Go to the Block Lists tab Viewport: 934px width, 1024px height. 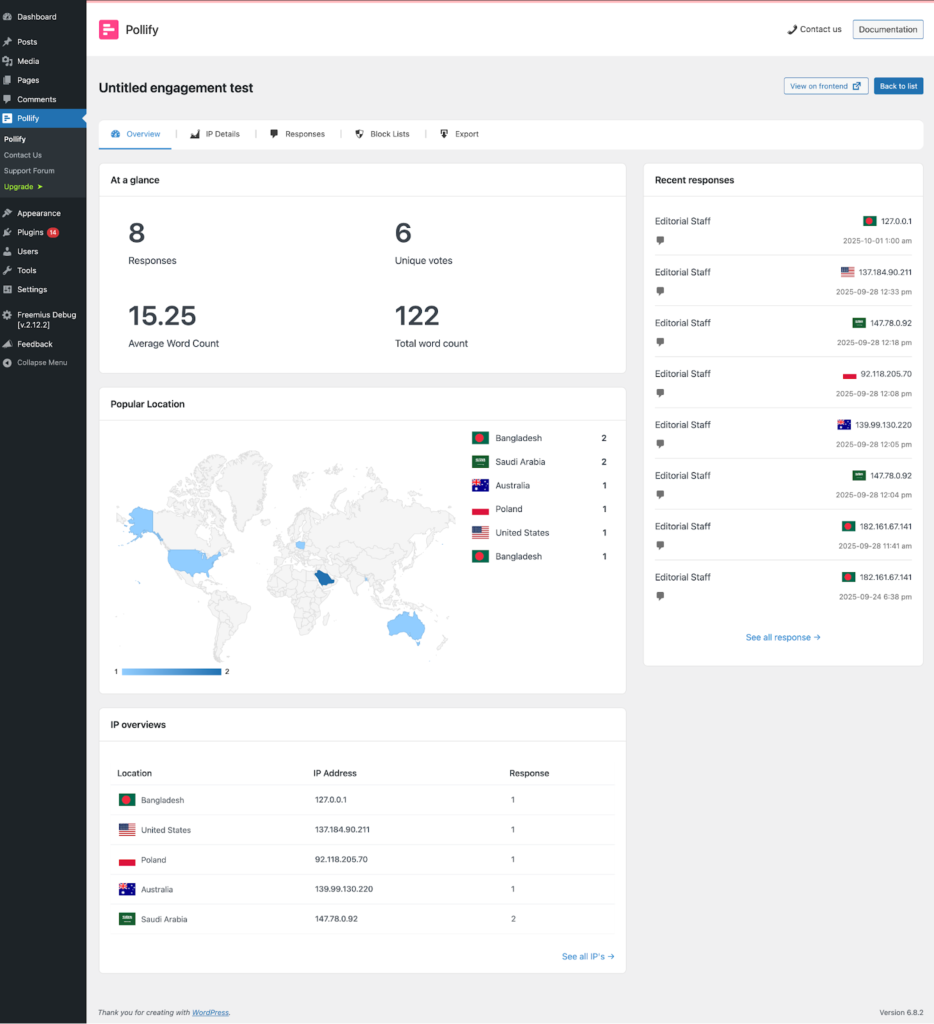tap(382, 134)
